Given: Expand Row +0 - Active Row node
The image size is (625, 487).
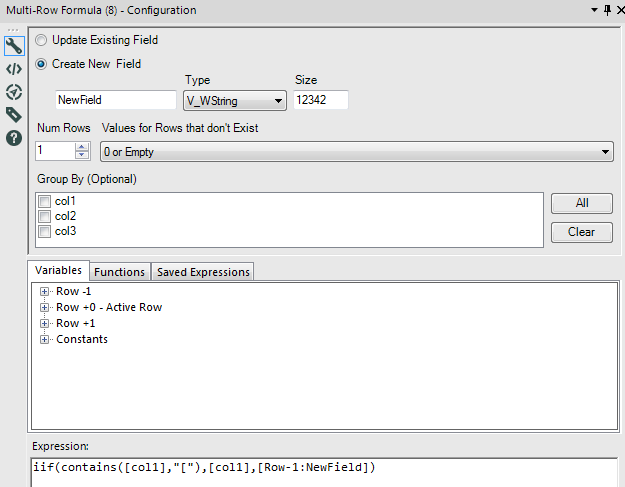Looking at the screenshot, I should coord(44,308).
